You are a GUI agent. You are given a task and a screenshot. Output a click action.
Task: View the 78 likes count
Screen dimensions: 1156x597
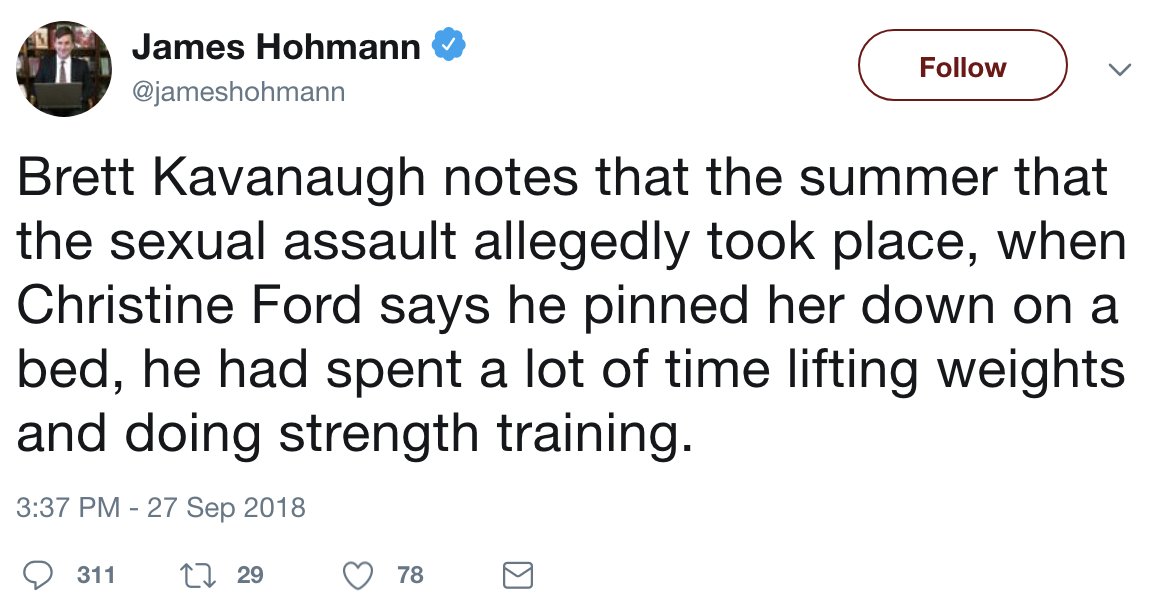click(410, 575)
